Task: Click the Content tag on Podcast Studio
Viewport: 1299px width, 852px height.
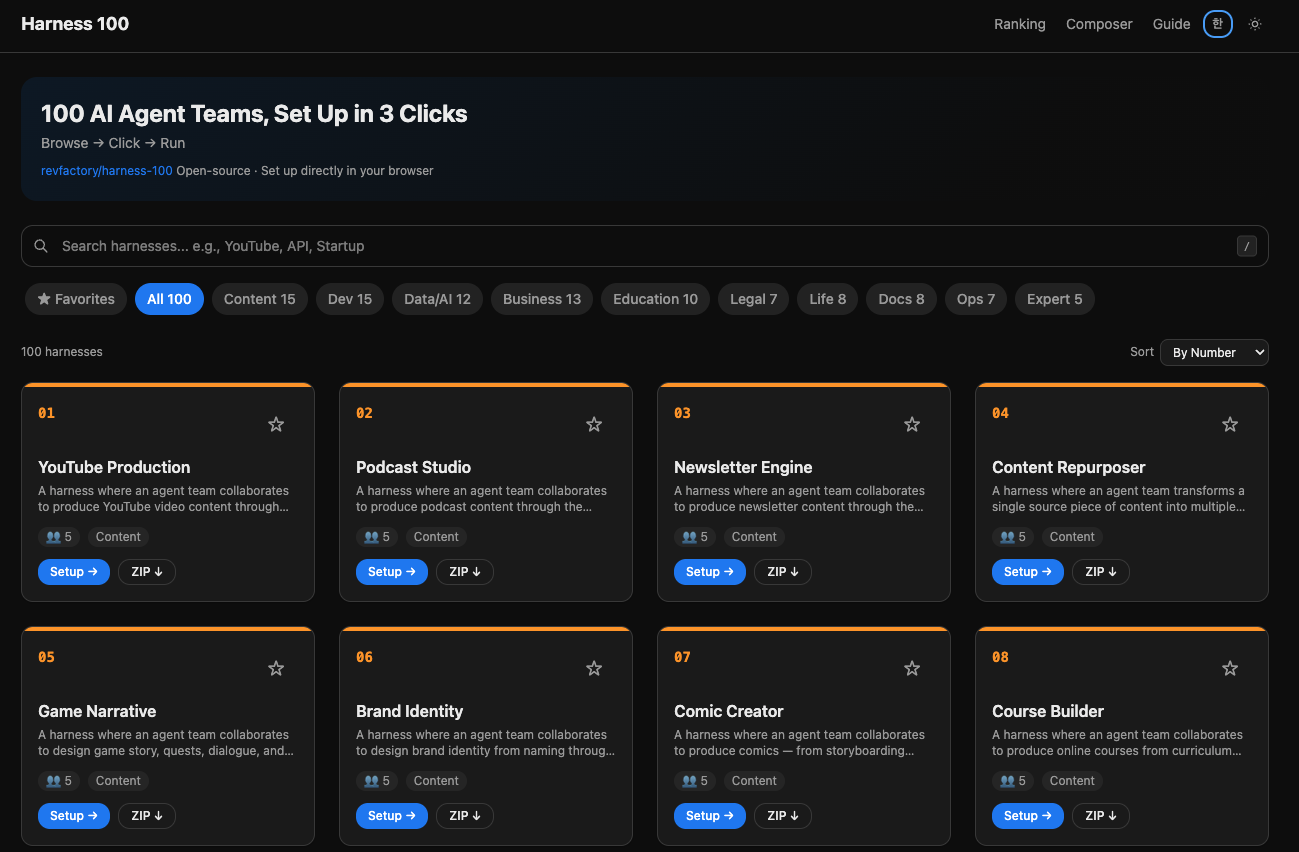Action: [x=436, y=537]
